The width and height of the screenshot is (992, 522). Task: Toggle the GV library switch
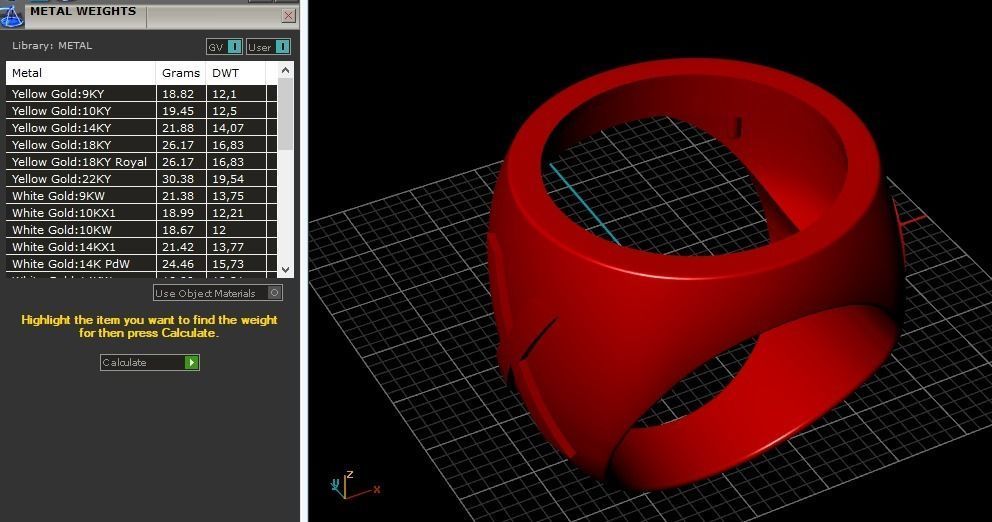[x=224, y=47]
